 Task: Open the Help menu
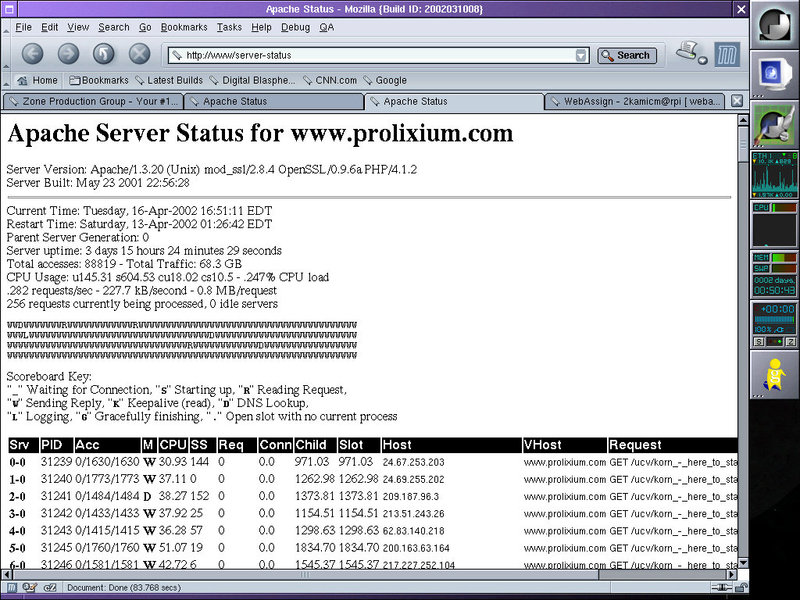click(261, 27)
